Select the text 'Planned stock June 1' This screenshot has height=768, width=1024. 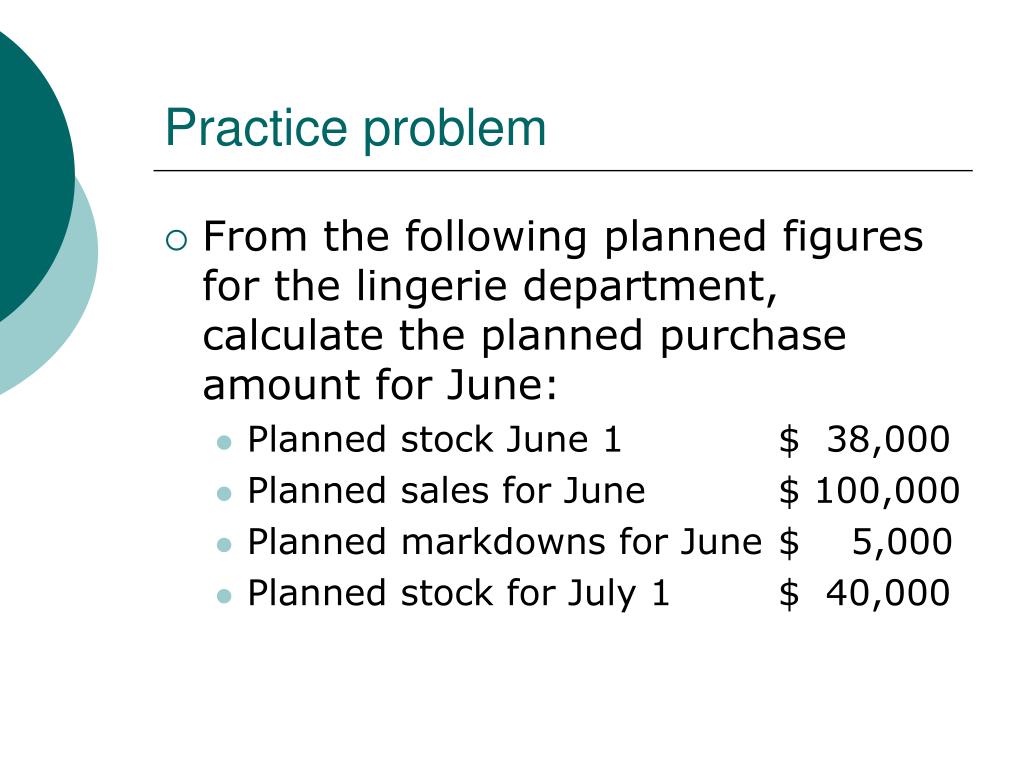pos(434,439)
